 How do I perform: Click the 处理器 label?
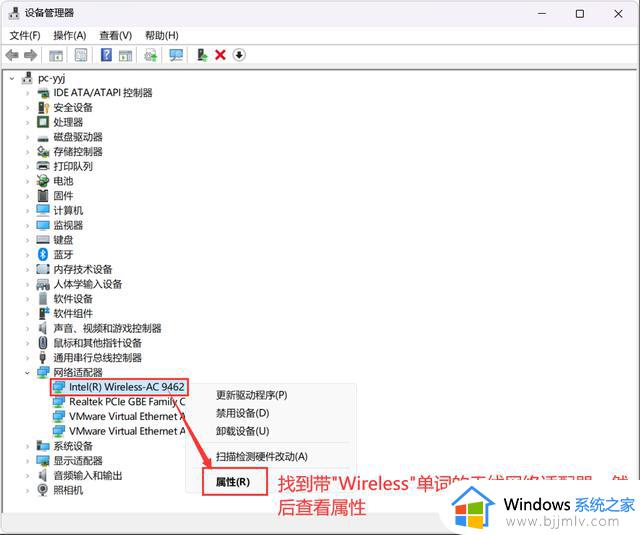68,122
